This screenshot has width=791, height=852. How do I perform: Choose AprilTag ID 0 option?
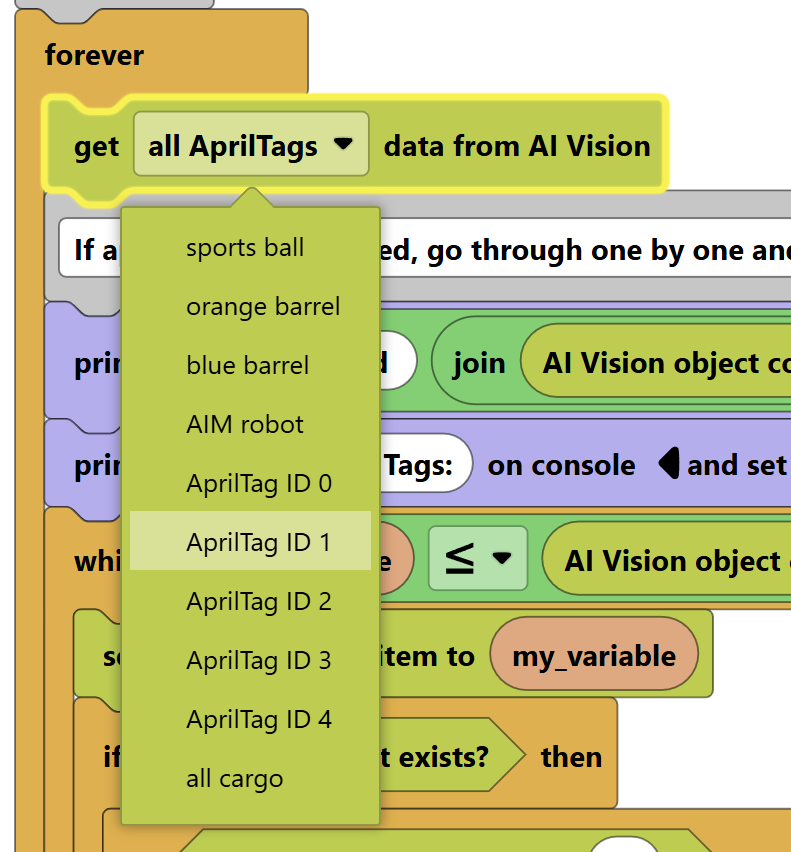pos(258,484)
